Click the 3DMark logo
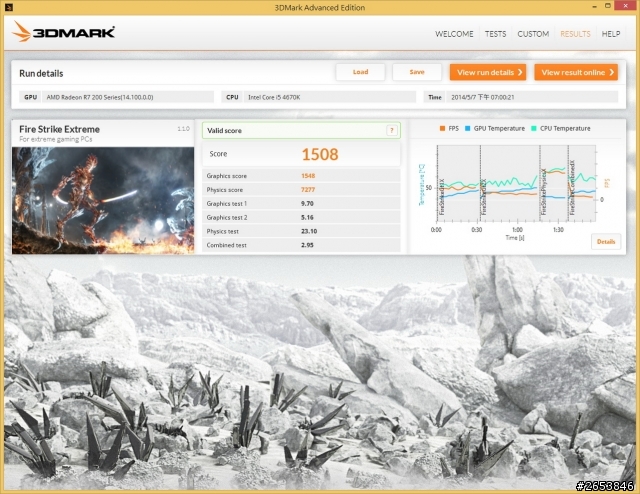This screenshot has height=494, width=640. [x=63, y=31]
